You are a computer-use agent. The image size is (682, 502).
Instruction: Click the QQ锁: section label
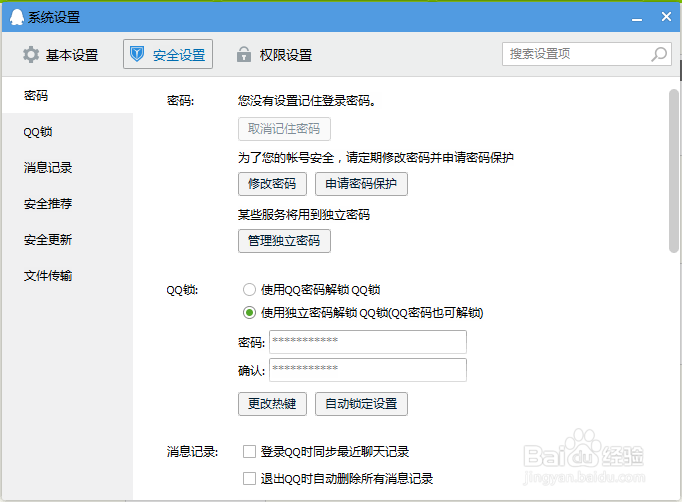(182, 290)
